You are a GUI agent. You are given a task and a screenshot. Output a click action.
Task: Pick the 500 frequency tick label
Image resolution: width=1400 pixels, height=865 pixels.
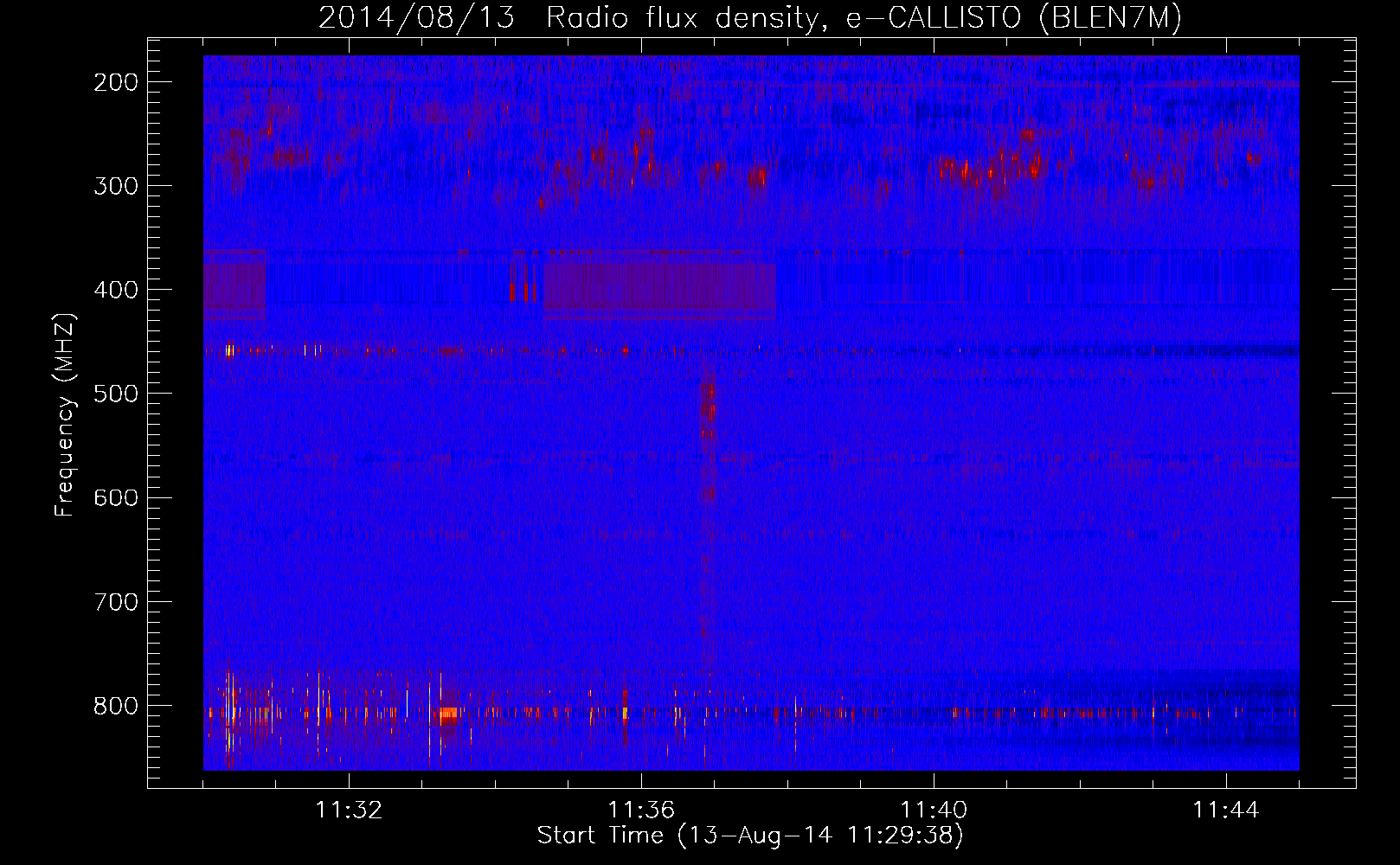[x=116, y=394]
